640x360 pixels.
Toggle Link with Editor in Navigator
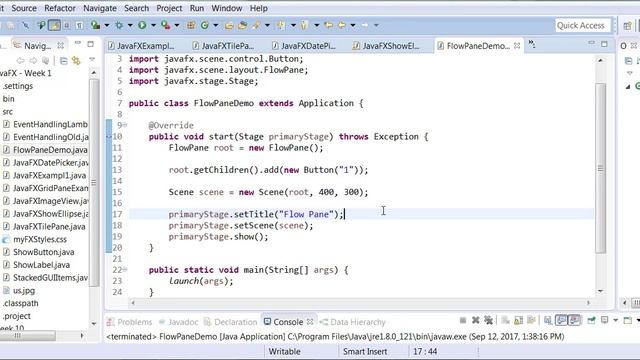[x=76, y=61]
